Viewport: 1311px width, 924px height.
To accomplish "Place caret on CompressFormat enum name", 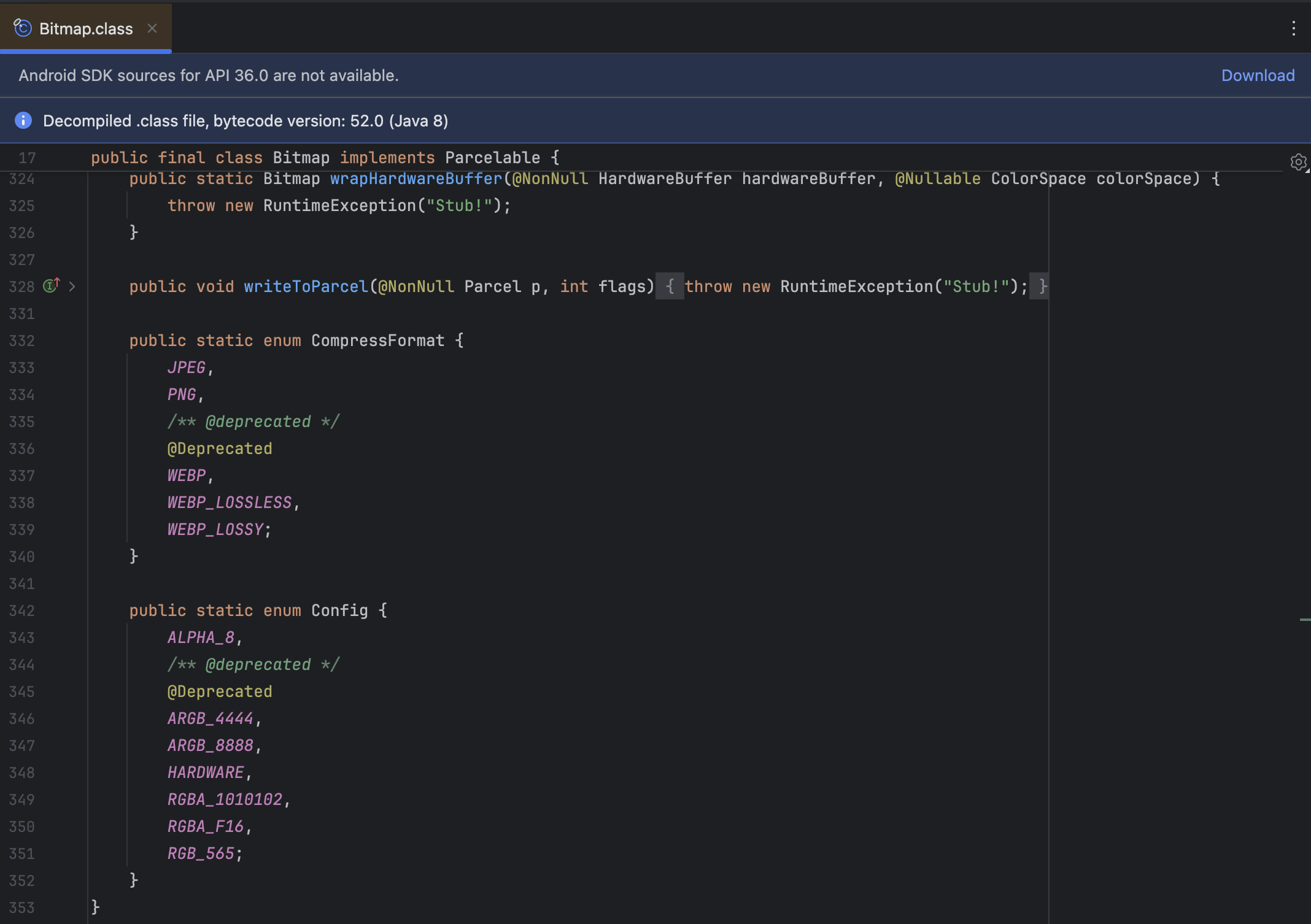I will [377, 341].
